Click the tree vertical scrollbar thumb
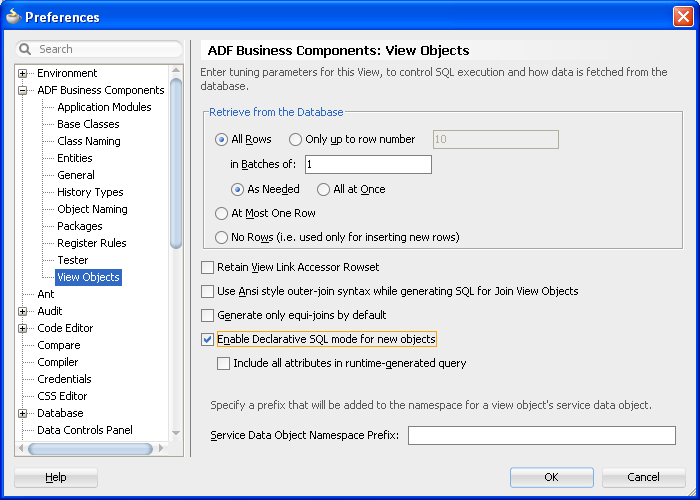Screen dimensions: 700x500 tap(176, 163)
